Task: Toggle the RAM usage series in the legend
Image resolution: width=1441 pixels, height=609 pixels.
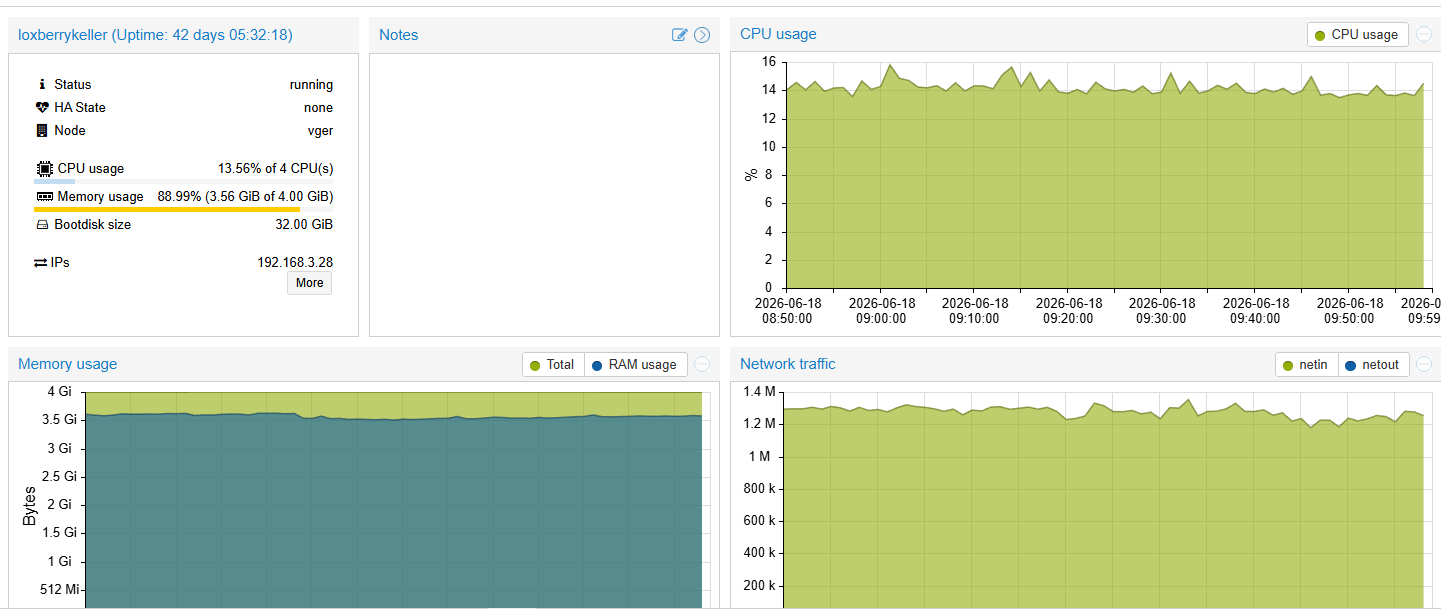Action: [x=634, y=365]
